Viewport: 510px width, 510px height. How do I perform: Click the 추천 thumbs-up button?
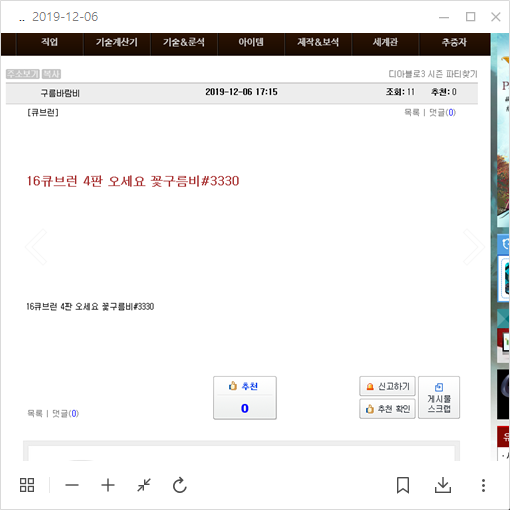point(245,398)
